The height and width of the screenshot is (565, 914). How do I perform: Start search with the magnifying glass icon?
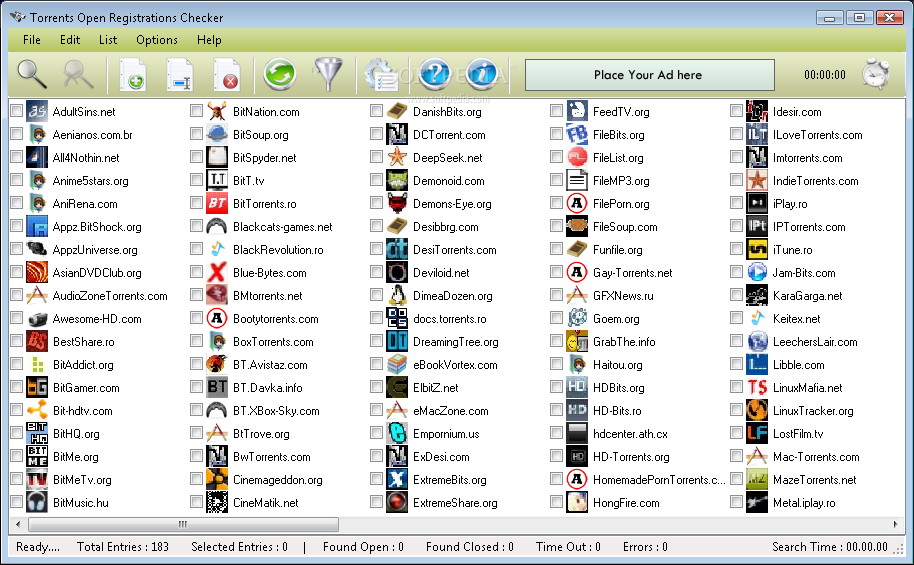tap(32, 74)
